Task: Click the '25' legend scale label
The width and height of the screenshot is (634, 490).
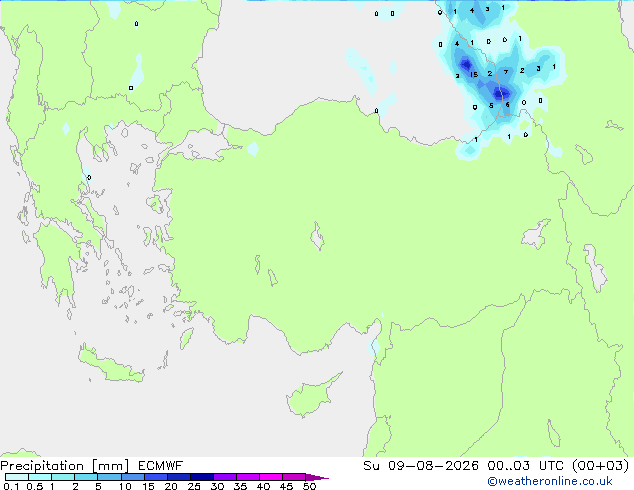Action: coord(194,486)
